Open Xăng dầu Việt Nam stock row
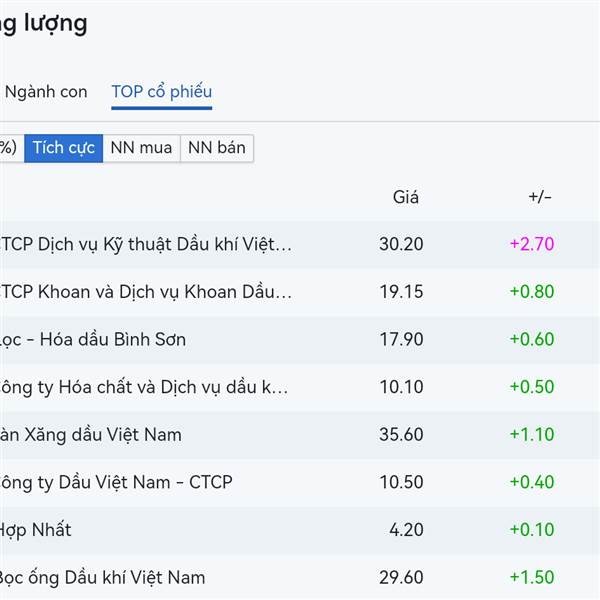 [300, 435]
